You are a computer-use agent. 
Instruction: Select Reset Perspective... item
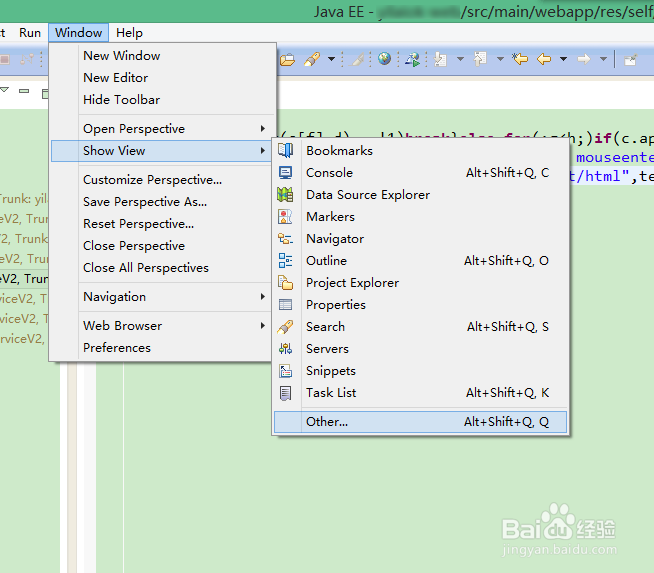click(163, 224)
